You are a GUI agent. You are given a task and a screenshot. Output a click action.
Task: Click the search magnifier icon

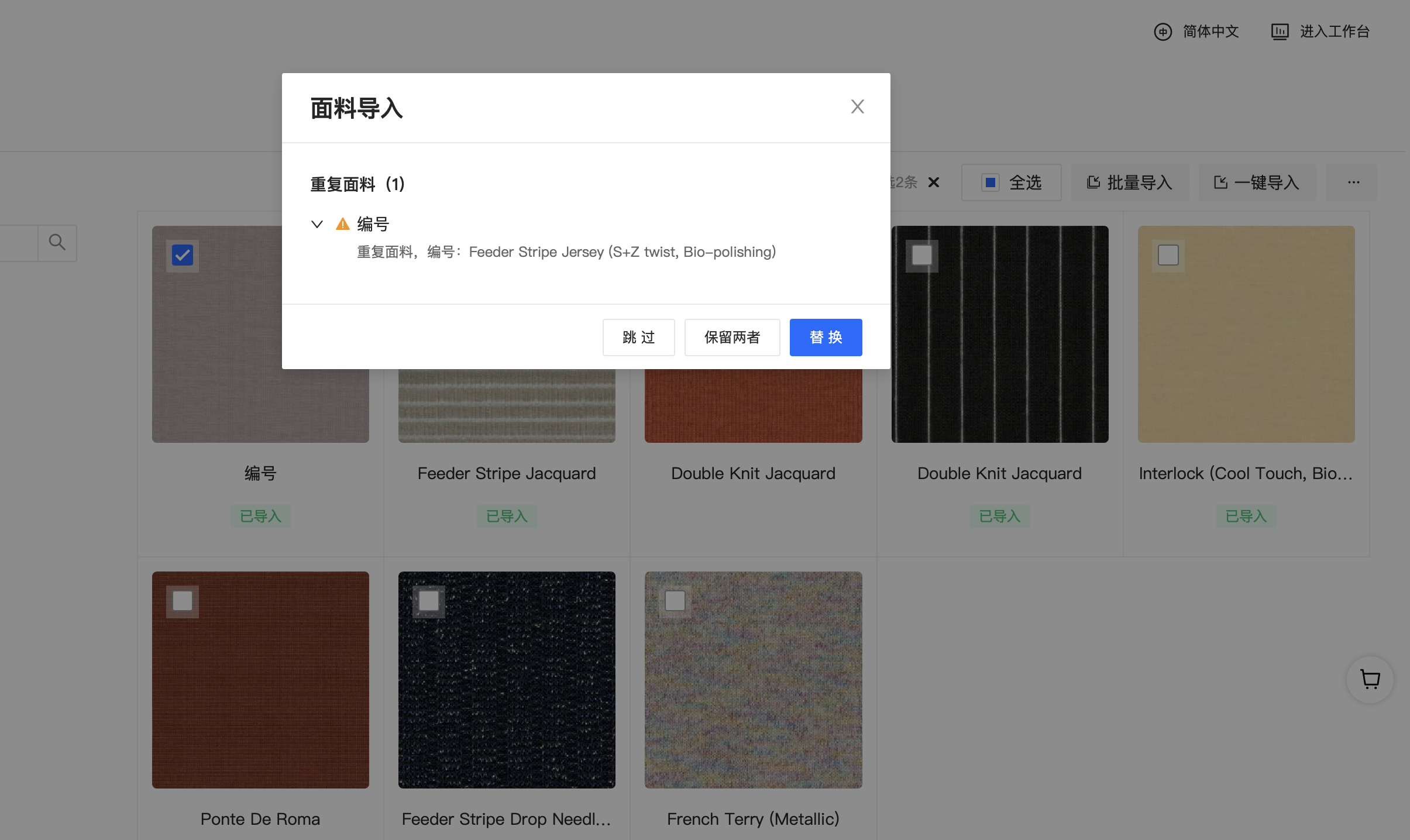57,242
